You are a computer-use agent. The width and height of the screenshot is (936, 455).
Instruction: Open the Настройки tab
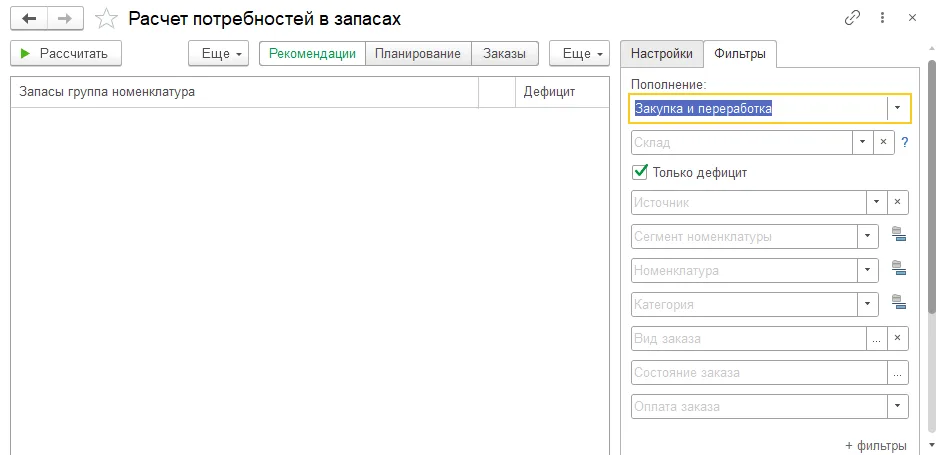(662, 53)
